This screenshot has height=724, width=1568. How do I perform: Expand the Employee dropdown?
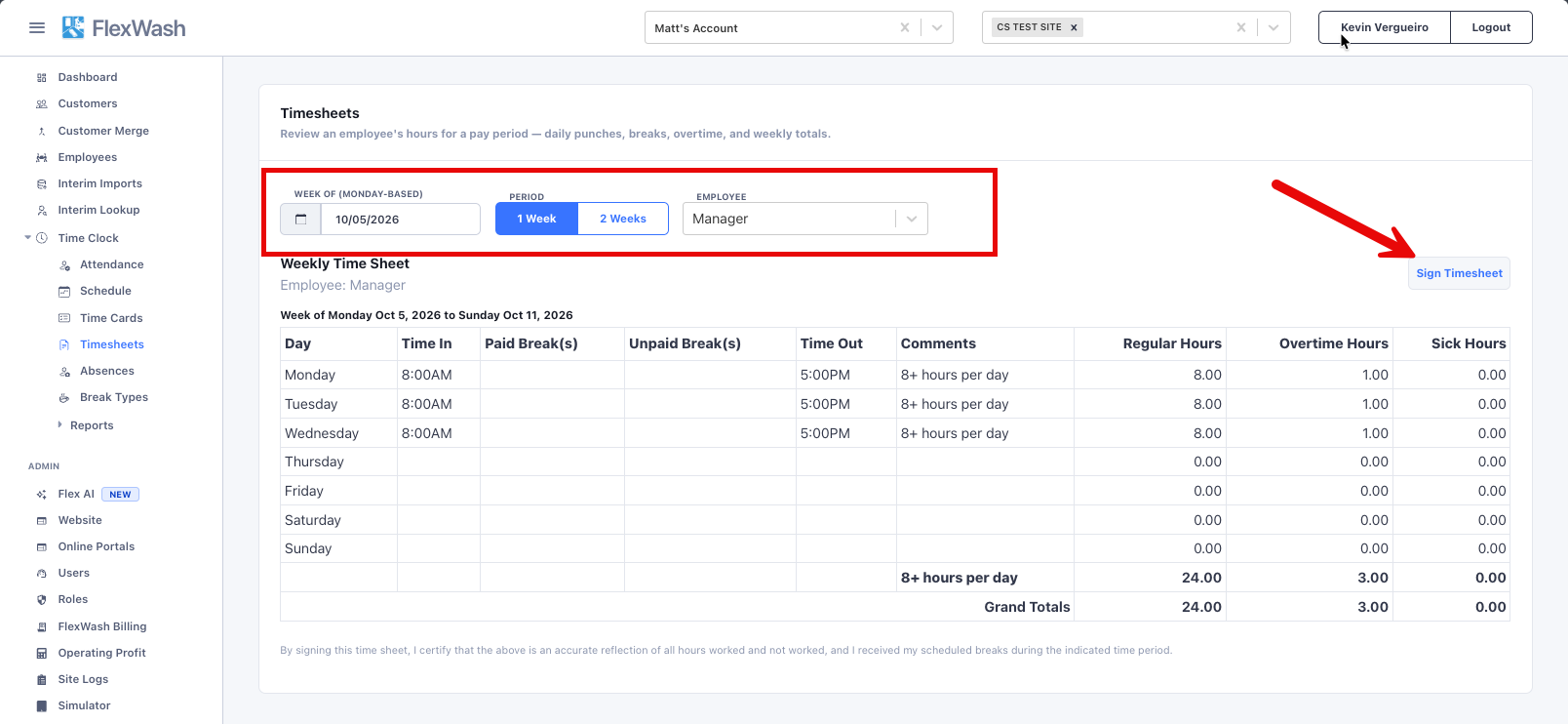[x=912, y=219]
